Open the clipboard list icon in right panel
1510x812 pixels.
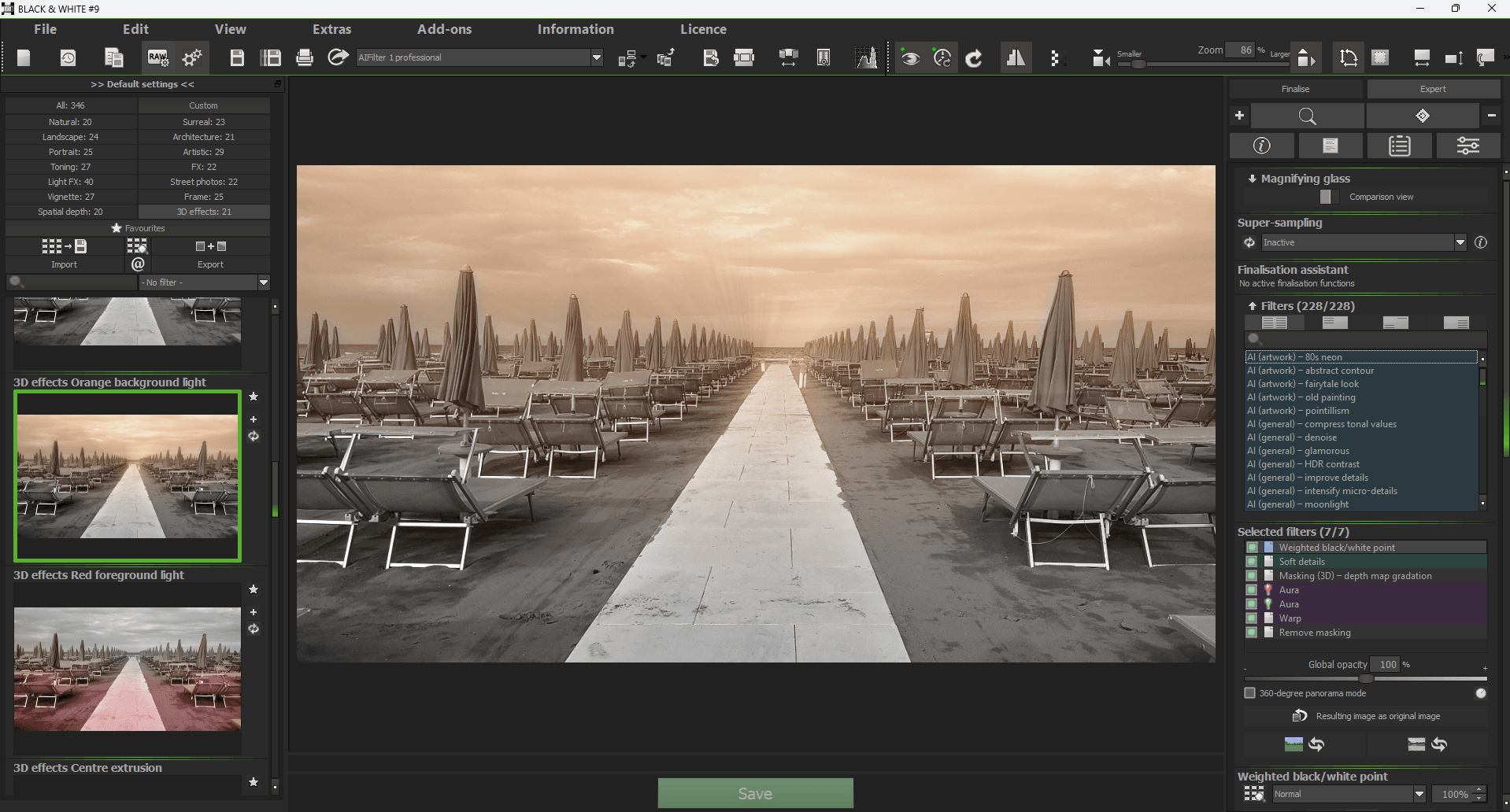1400,146
